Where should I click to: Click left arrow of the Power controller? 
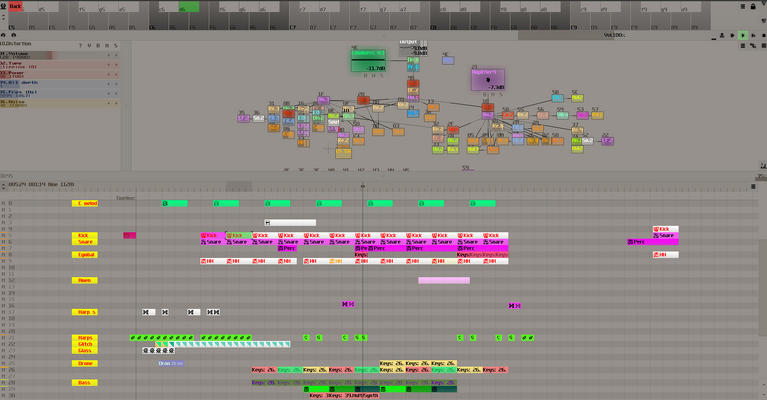point(109,74)
